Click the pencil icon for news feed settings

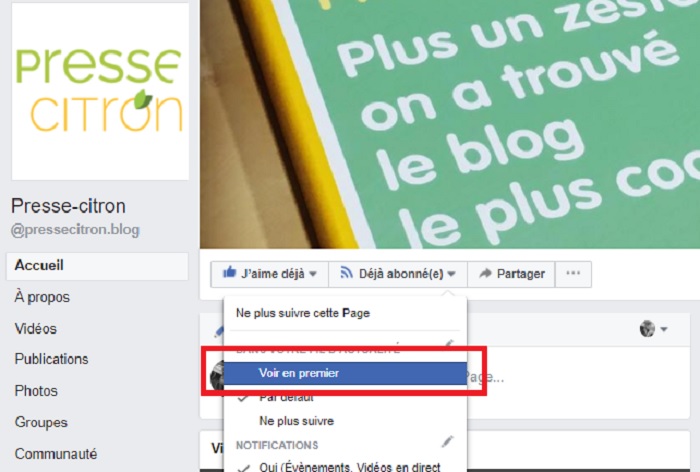tap(449, 343)
